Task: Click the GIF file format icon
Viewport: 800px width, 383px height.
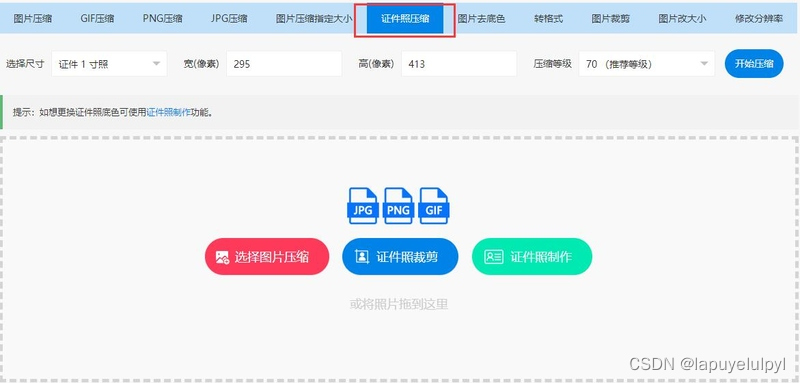Action: click(434, 206)
